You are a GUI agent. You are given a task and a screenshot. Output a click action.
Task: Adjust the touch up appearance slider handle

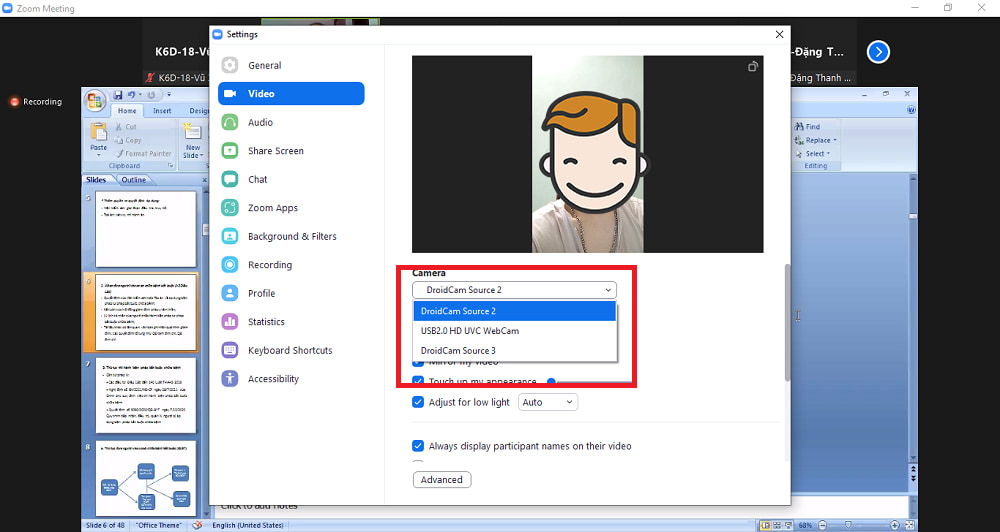552,381
